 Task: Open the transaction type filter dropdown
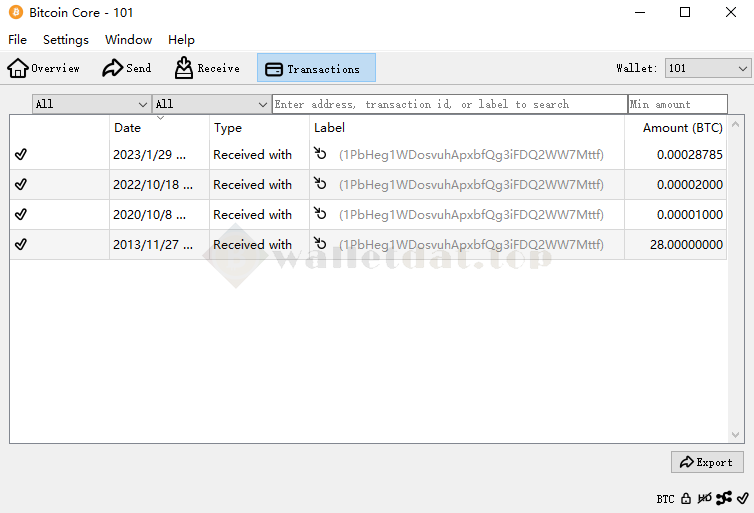[211, 104]
